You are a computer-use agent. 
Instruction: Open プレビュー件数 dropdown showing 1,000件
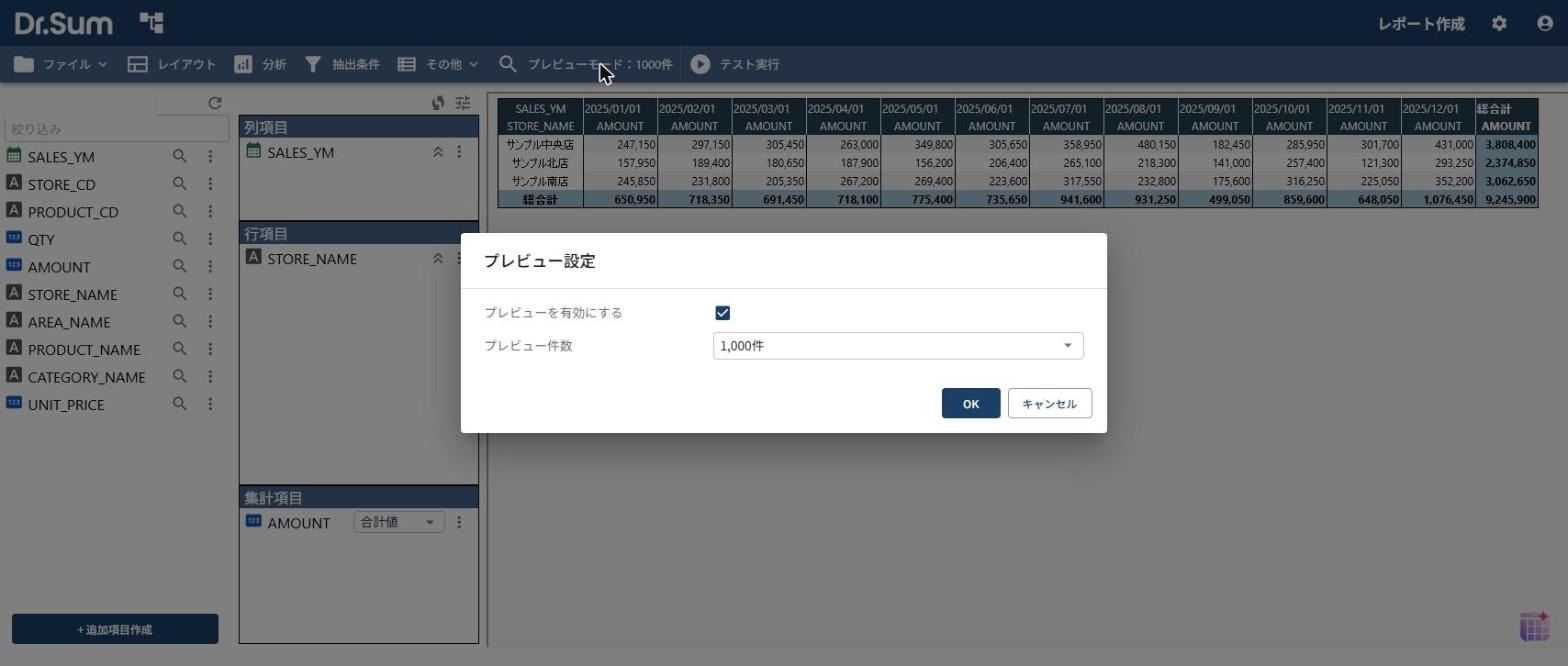[x=898, y=346]
